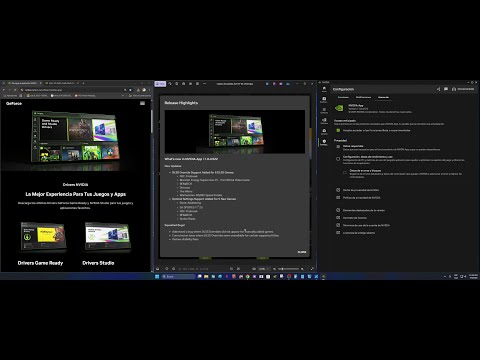Expand the browser bookmarks overflow chevron
Image resolution: width=480 pixels, height=360 pixels.
pos(123,96)
